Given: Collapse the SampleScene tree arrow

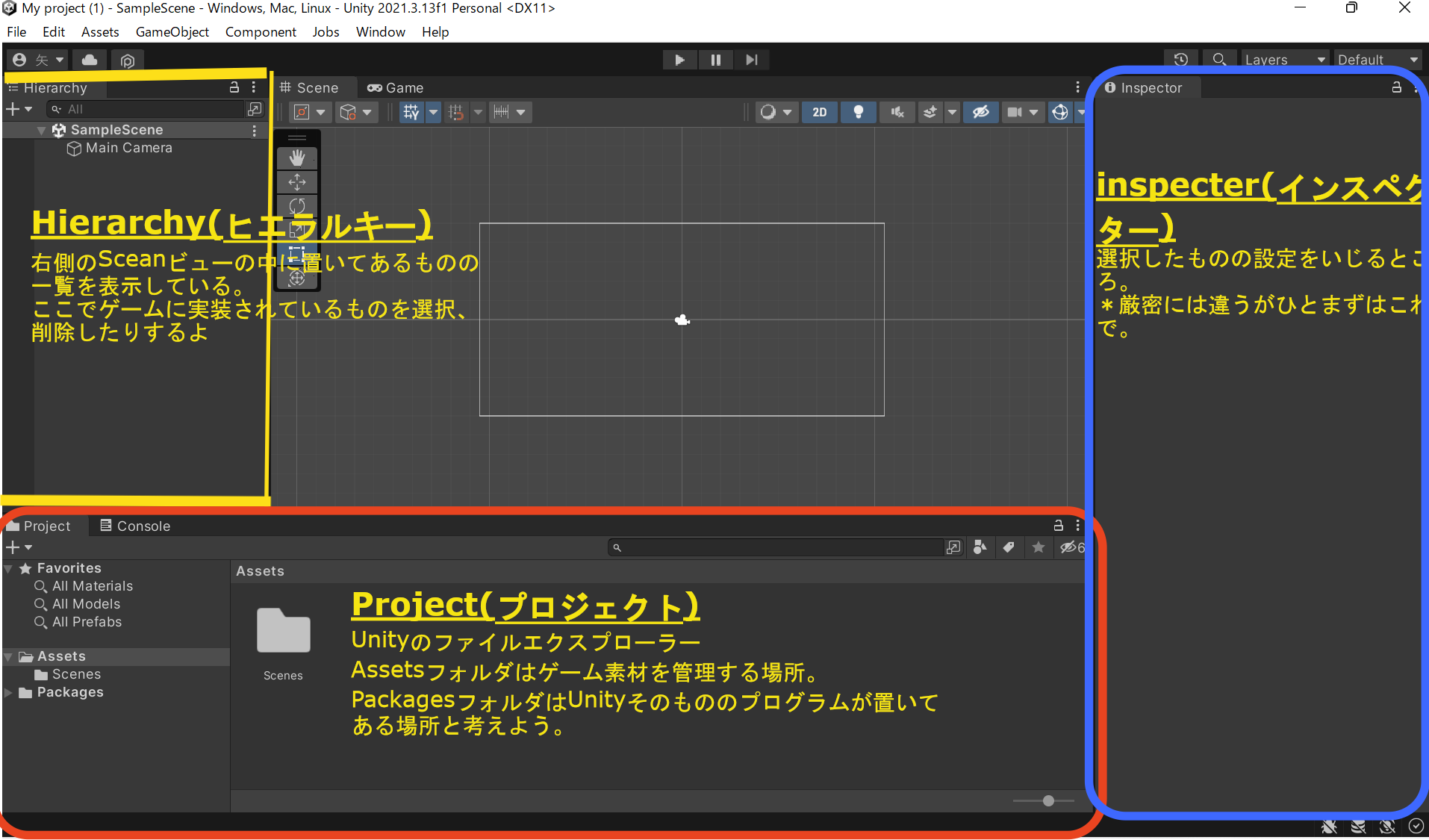Looking at the screenshot, I should coord(42,131).
